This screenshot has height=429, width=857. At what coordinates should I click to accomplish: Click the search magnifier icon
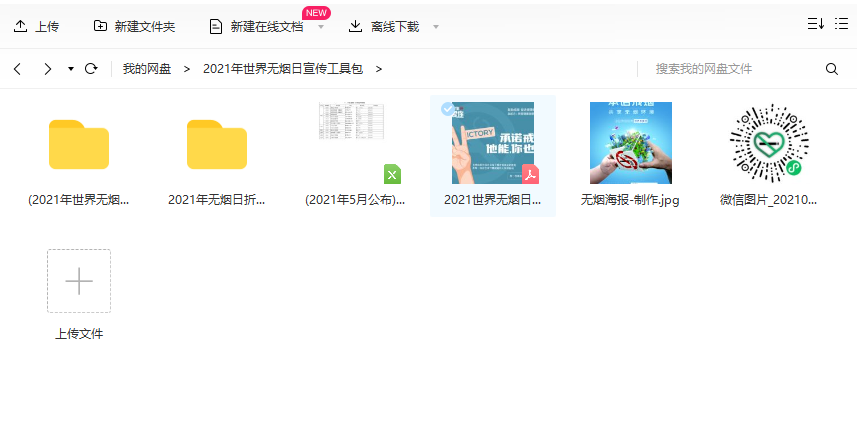point(831,69)
